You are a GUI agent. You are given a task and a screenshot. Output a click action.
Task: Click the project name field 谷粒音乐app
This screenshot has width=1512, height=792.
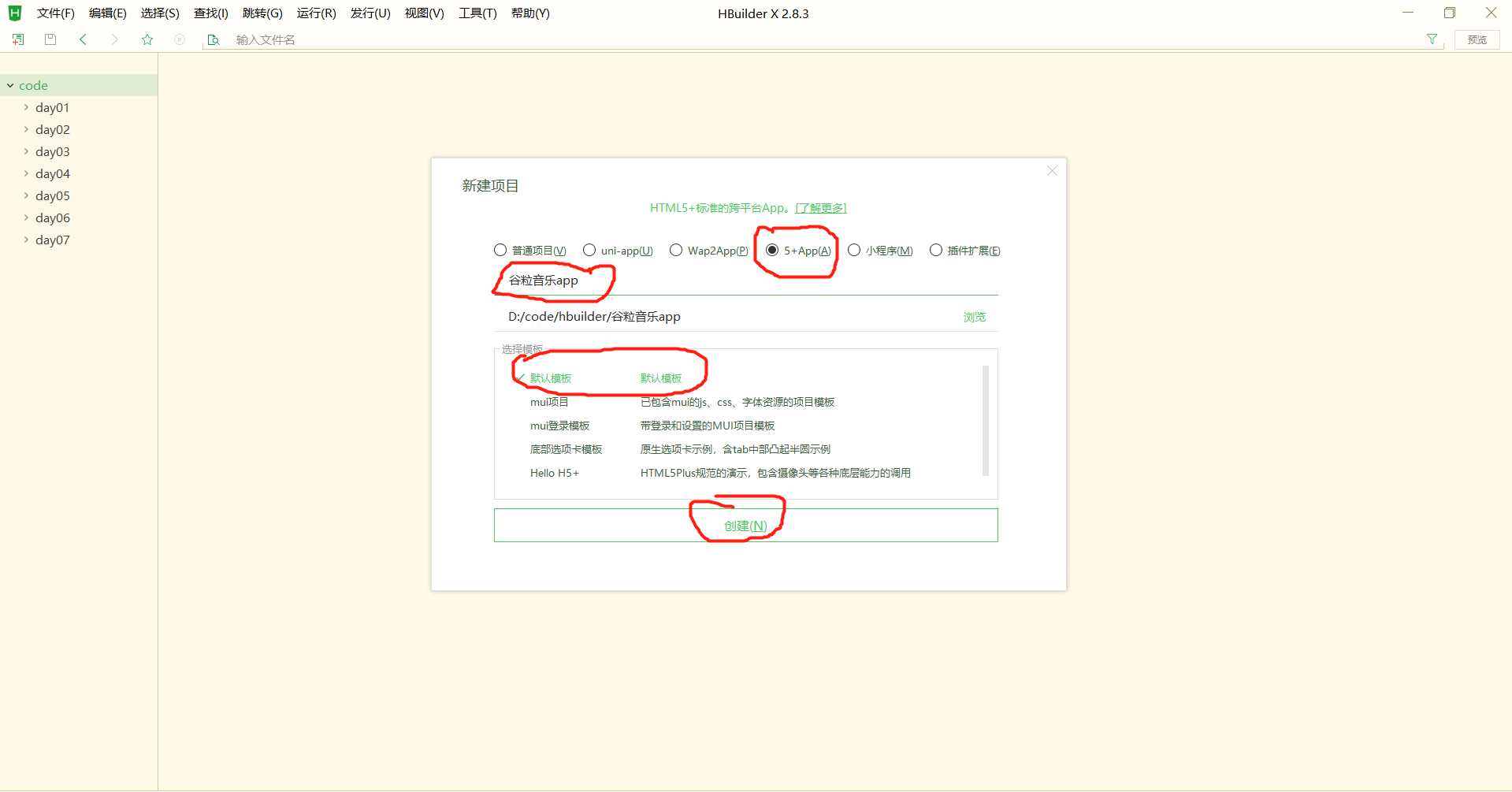point(745,281)
